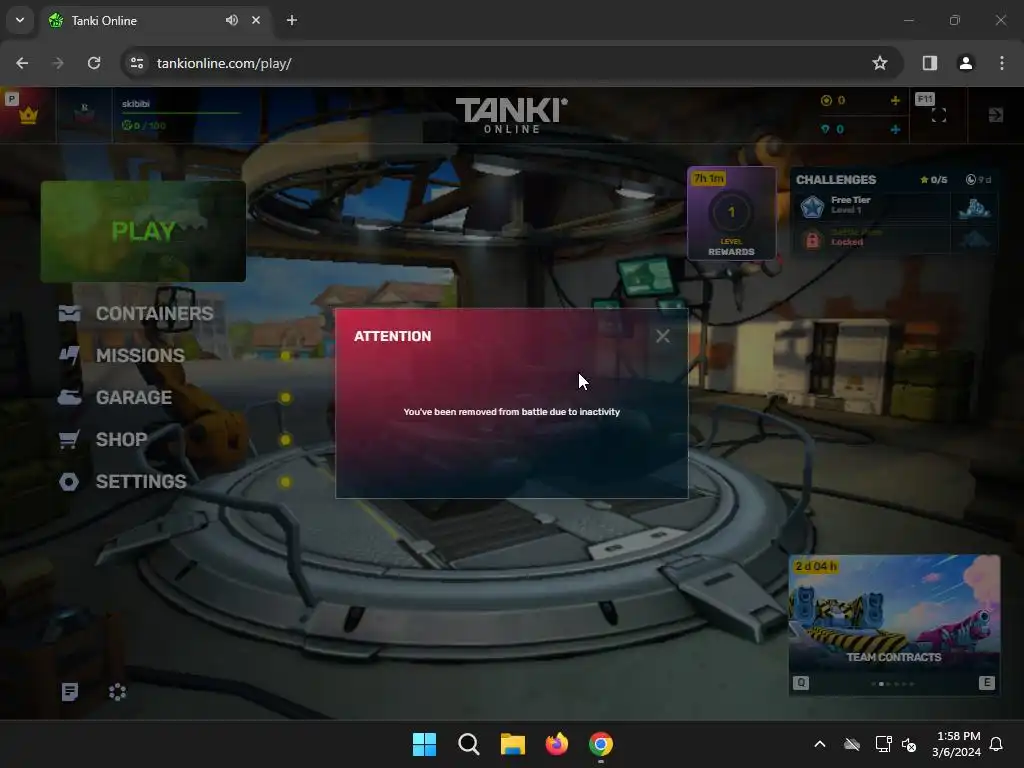Click the Missions flag icon
The height and width of the screenshot is (768, 1024).
pos(69,355)
